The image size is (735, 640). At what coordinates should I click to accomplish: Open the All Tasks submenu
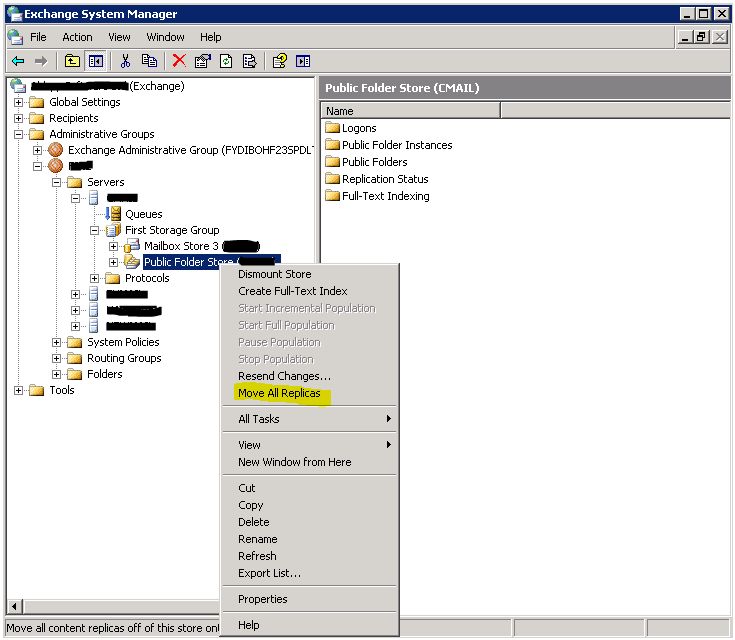pyautogui.click(x=309, y=419)
